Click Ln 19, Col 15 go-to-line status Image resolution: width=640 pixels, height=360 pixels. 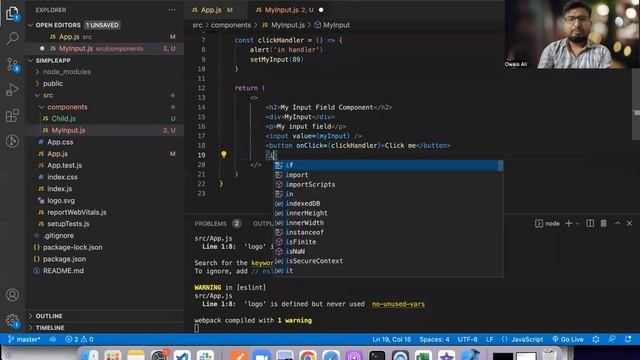pyautogui.click(x=391, y=339)
